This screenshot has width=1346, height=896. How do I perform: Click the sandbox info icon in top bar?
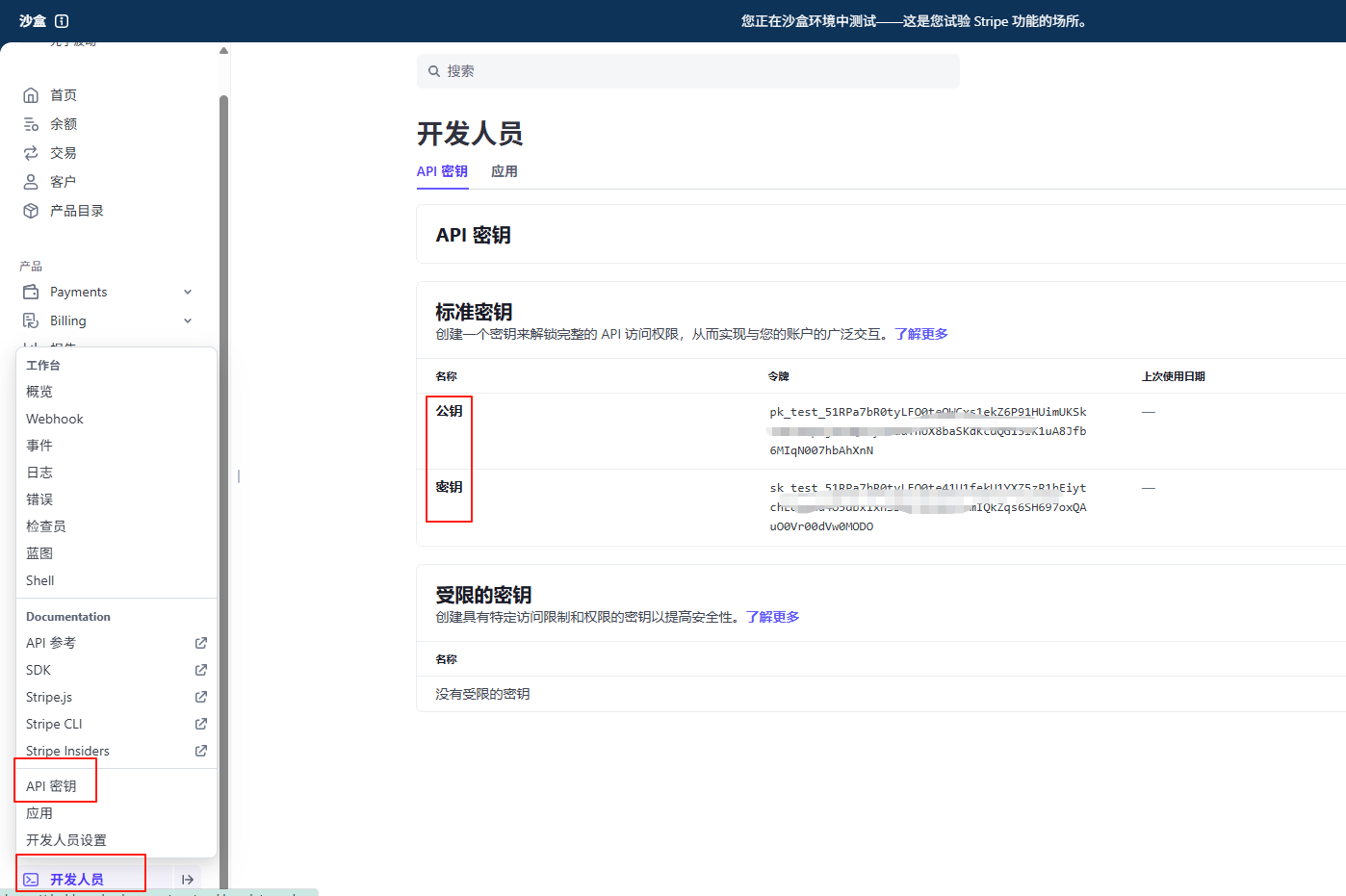64,20
